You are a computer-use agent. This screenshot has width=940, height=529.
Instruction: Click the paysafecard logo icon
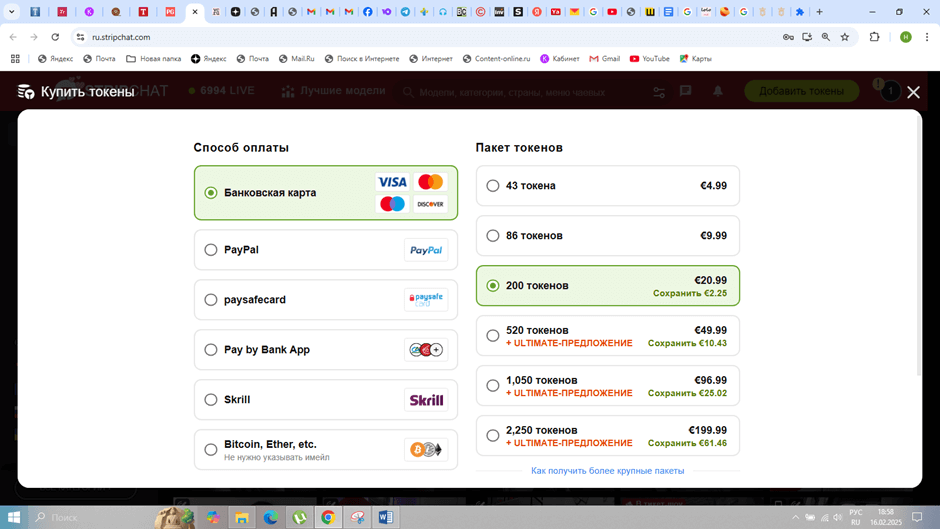[x=426, y=300]
